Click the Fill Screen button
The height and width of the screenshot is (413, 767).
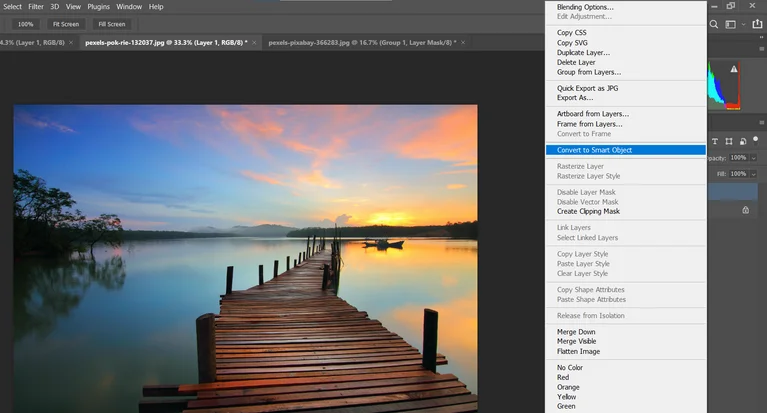[x=112, y=24]
